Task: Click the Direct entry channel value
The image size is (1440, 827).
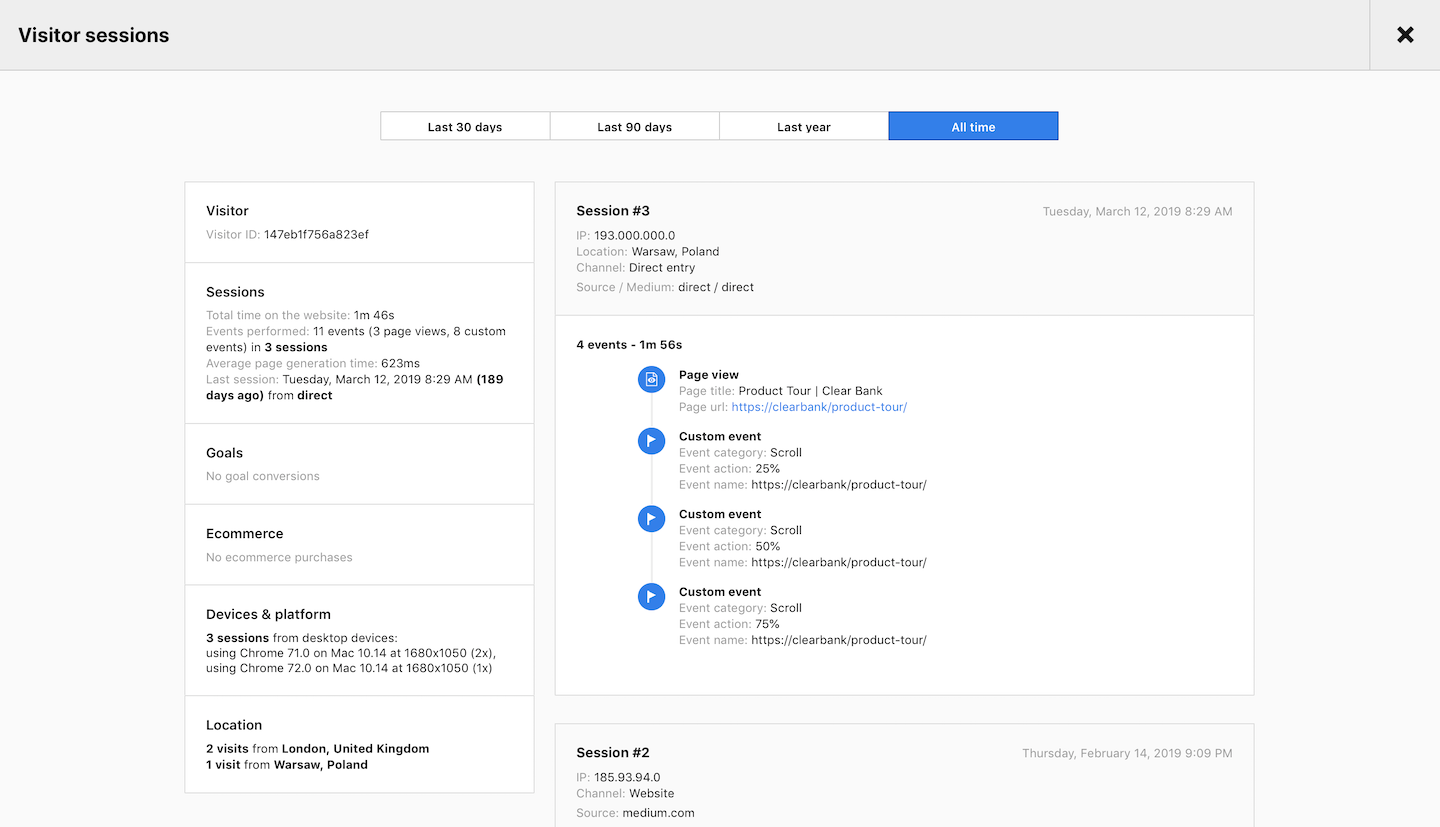Action: tap(662, 268)
